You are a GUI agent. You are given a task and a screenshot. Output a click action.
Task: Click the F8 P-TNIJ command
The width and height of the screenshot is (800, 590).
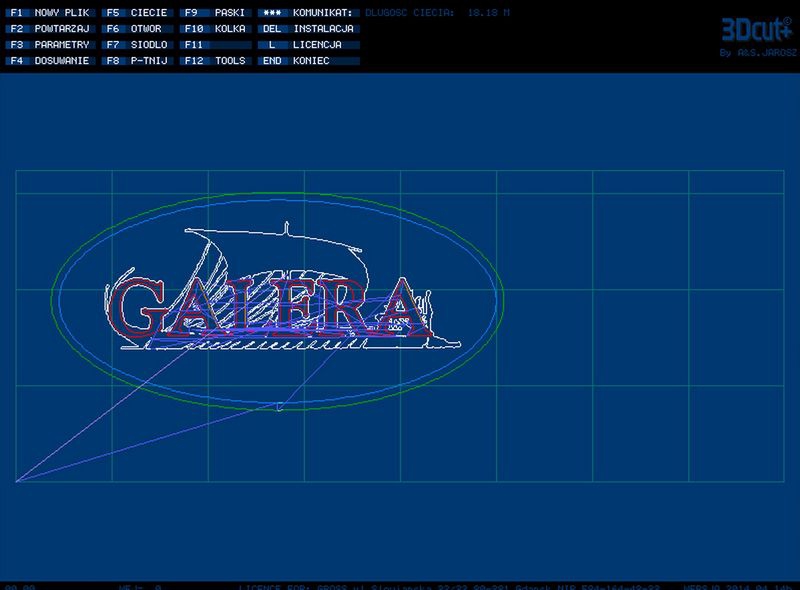tap(137, 61)
